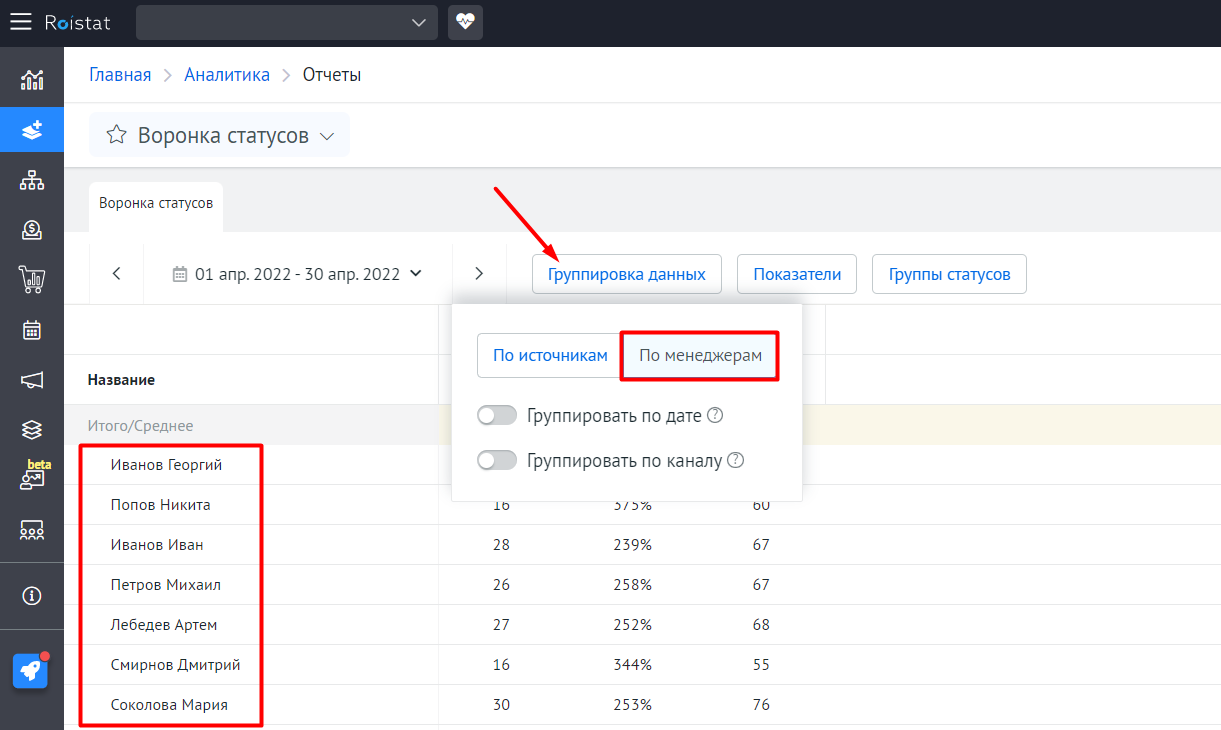Select manager Петров Михаил
Image resolution: width=1221 pixels, height=730 pixels.
click(x=166, y=585)
